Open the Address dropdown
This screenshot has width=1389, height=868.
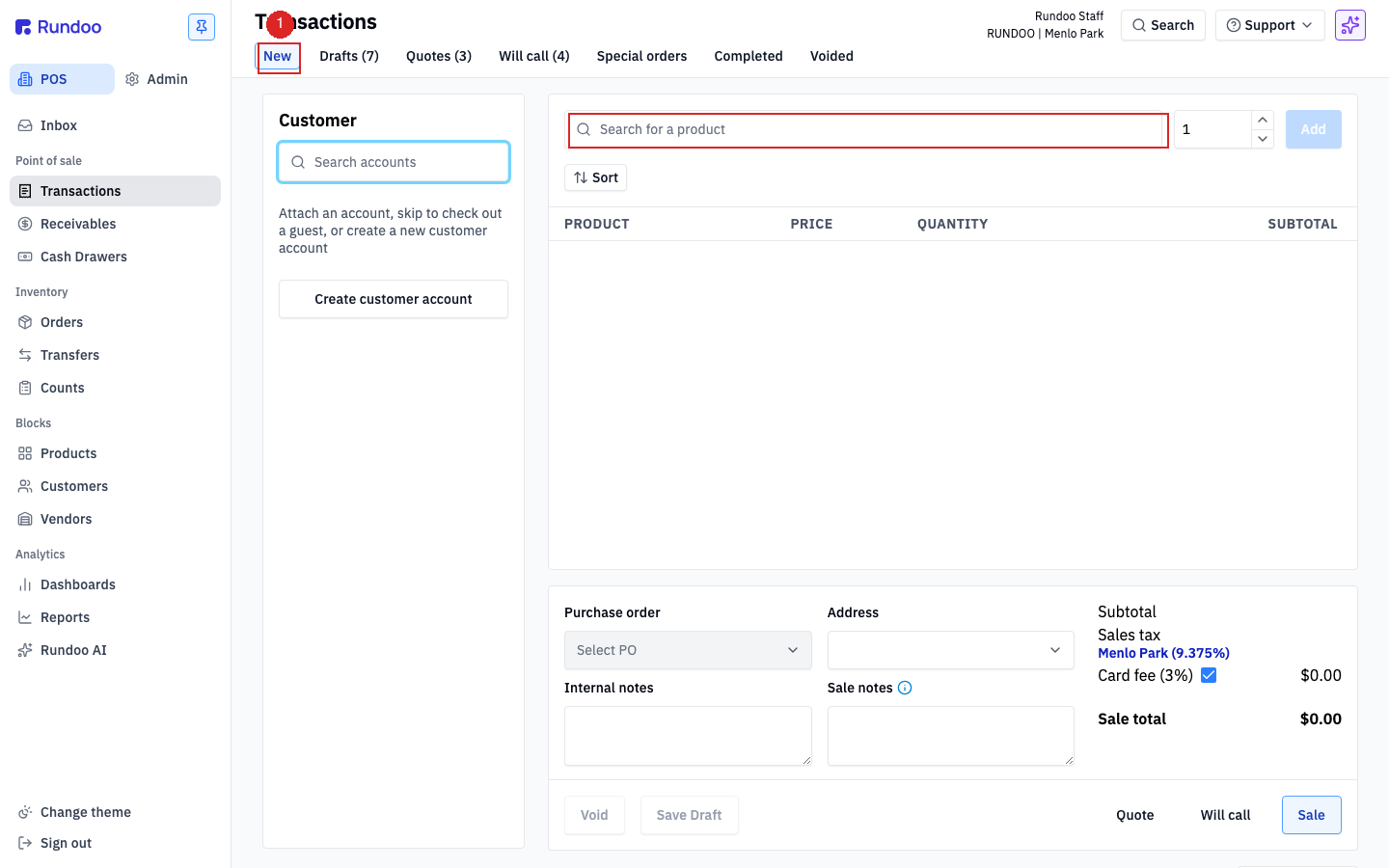(x=951, y=650)
